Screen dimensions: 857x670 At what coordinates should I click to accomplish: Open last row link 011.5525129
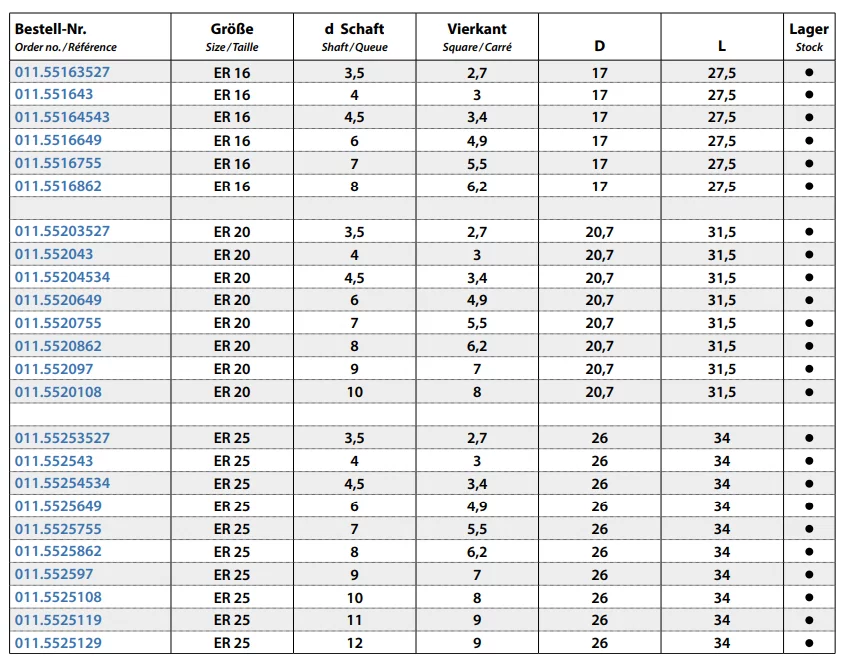[x=58, y=643]
